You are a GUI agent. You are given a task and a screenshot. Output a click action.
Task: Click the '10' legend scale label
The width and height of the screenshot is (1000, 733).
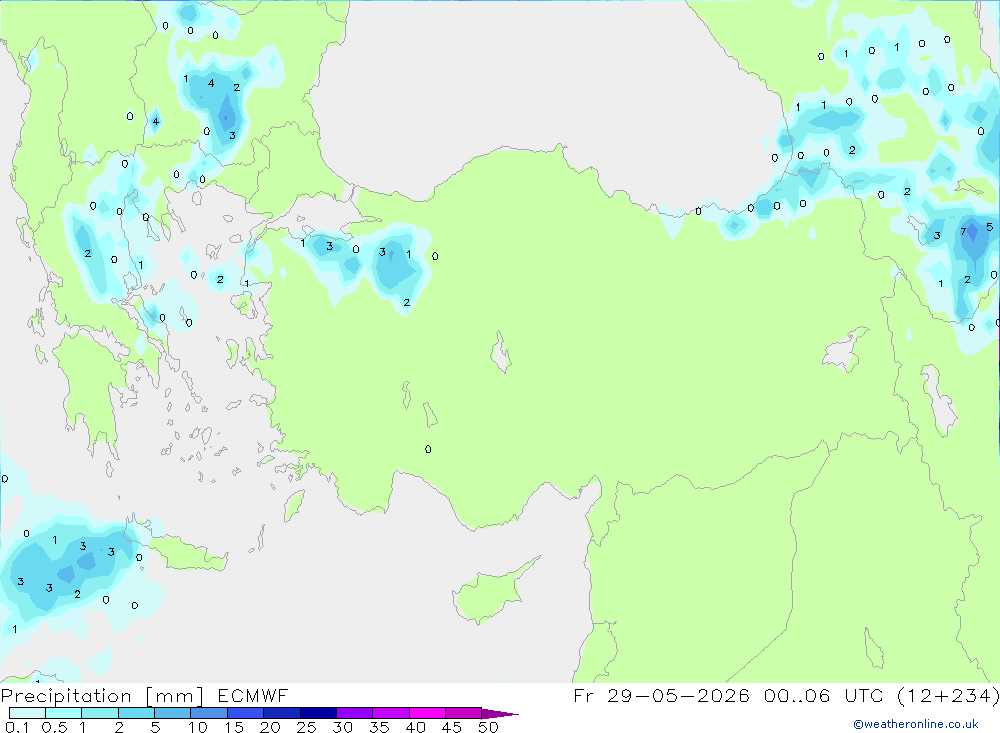197,727
